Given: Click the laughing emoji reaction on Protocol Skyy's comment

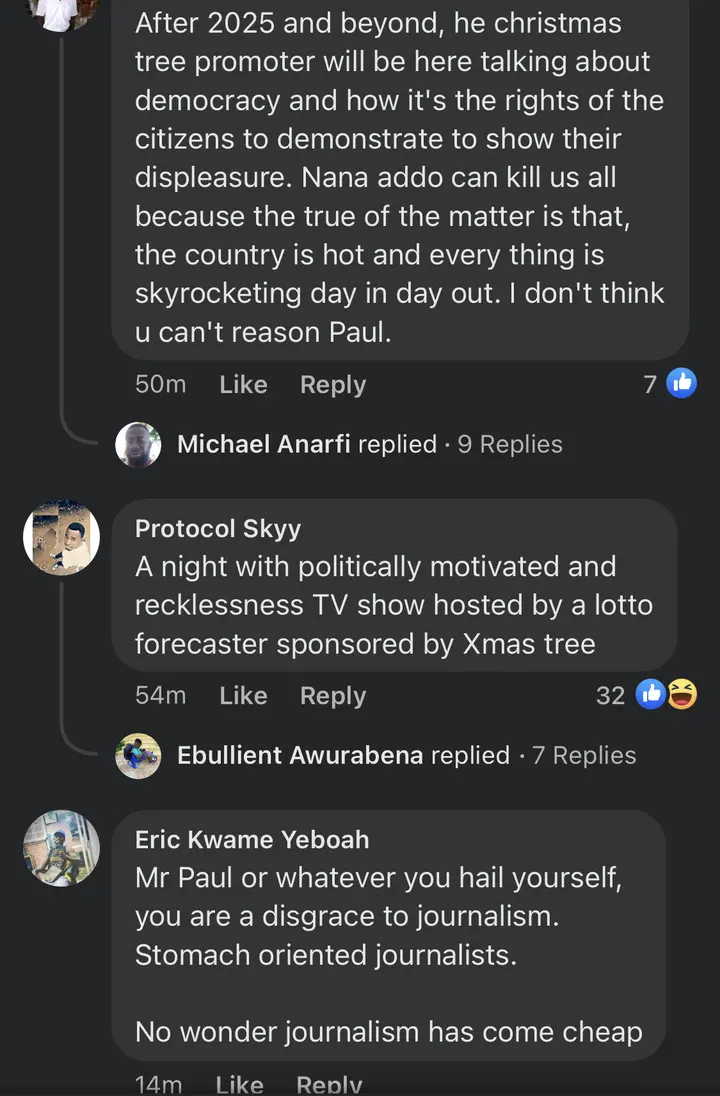Looking at the screenshot, I should coord(682,695).
